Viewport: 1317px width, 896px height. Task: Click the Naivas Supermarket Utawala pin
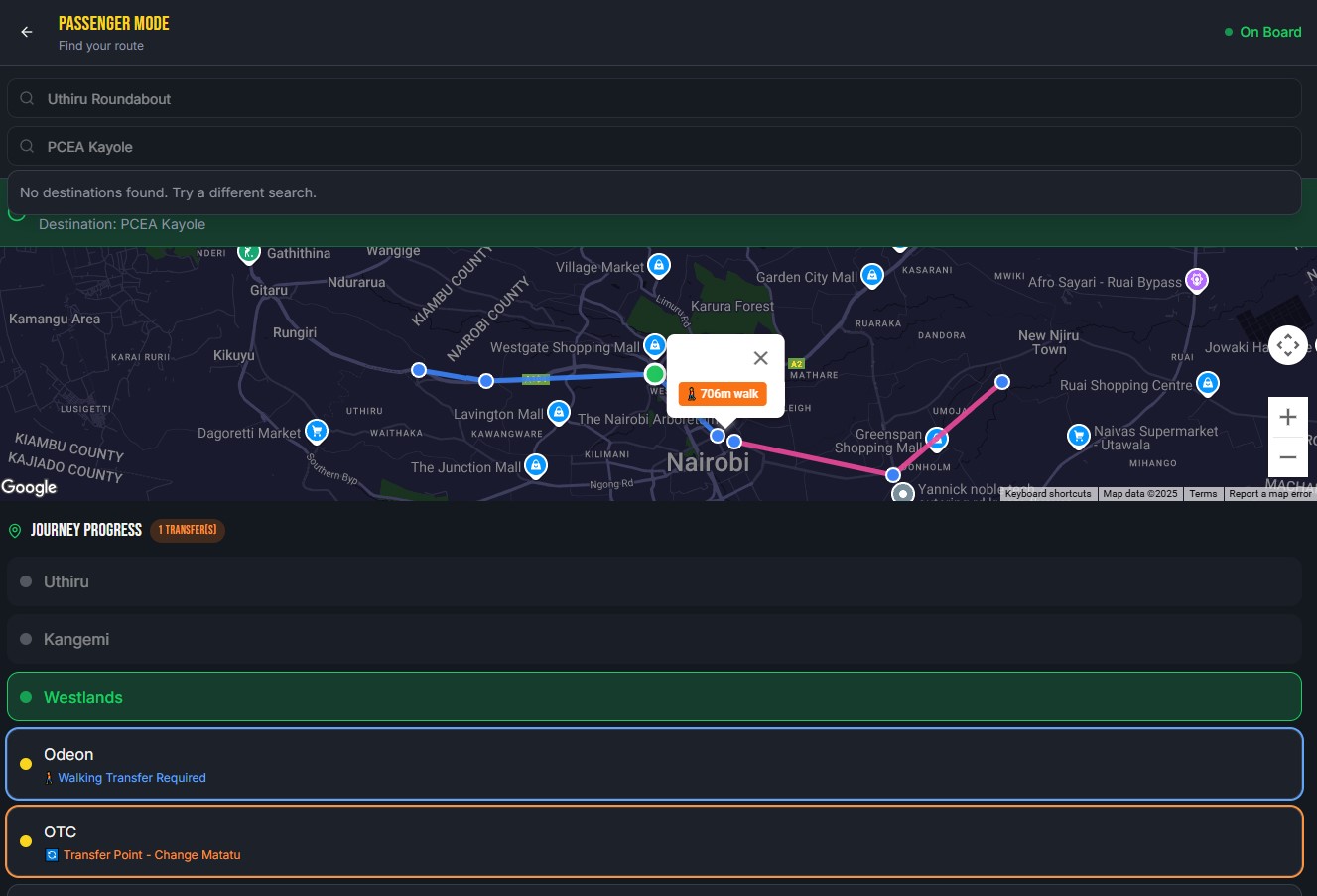(1079, 436)
